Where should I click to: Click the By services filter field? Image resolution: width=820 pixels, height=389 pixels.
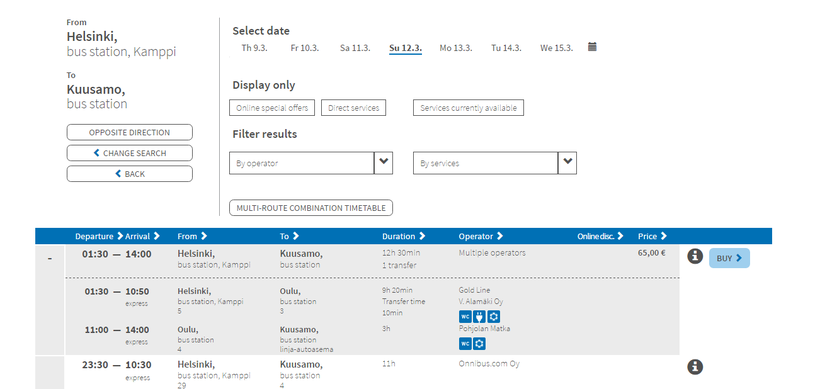point(486,163)
